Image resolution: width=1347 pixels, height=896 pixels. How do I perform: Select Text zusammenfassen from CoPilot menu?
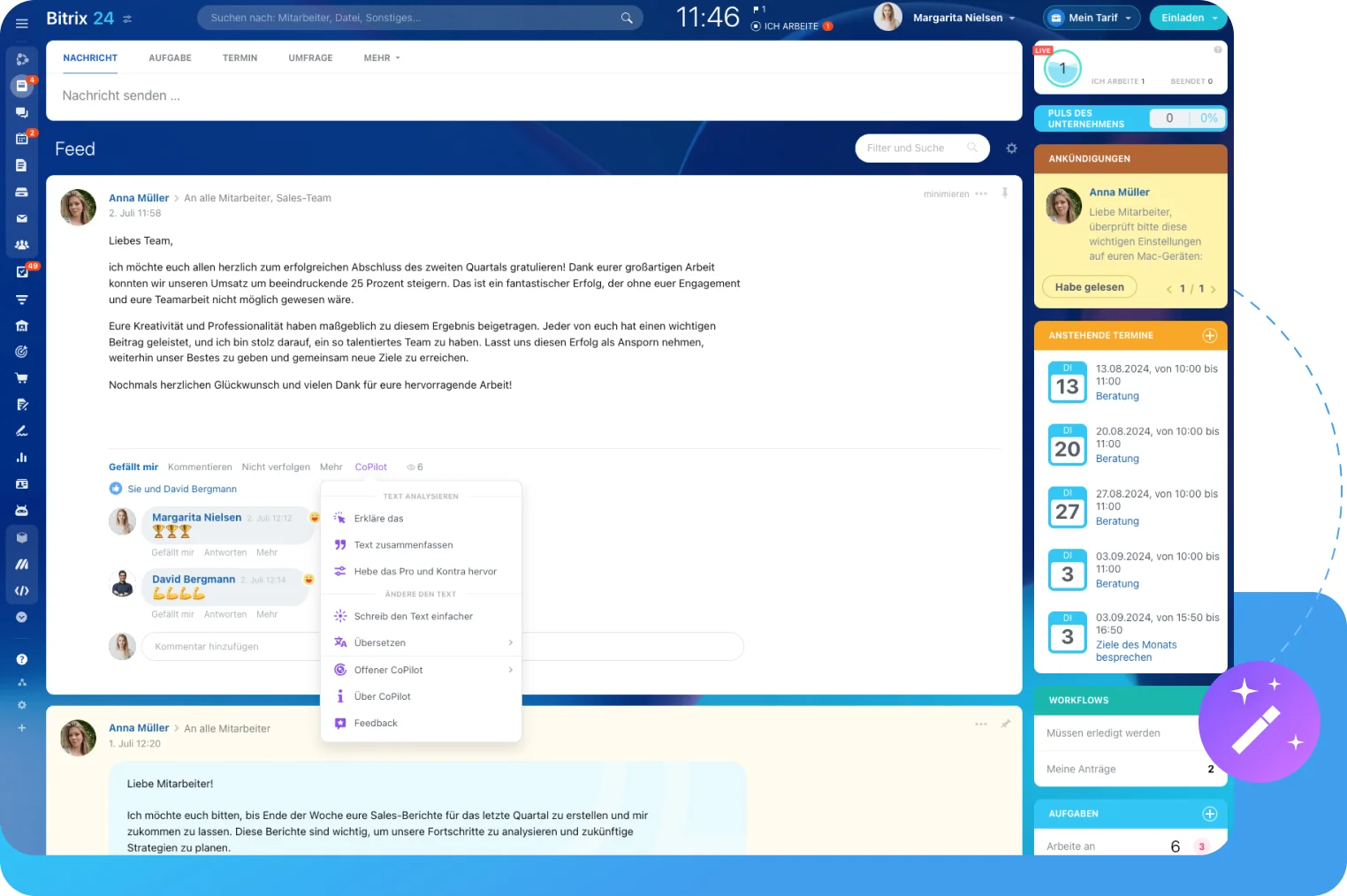[403, 545]
